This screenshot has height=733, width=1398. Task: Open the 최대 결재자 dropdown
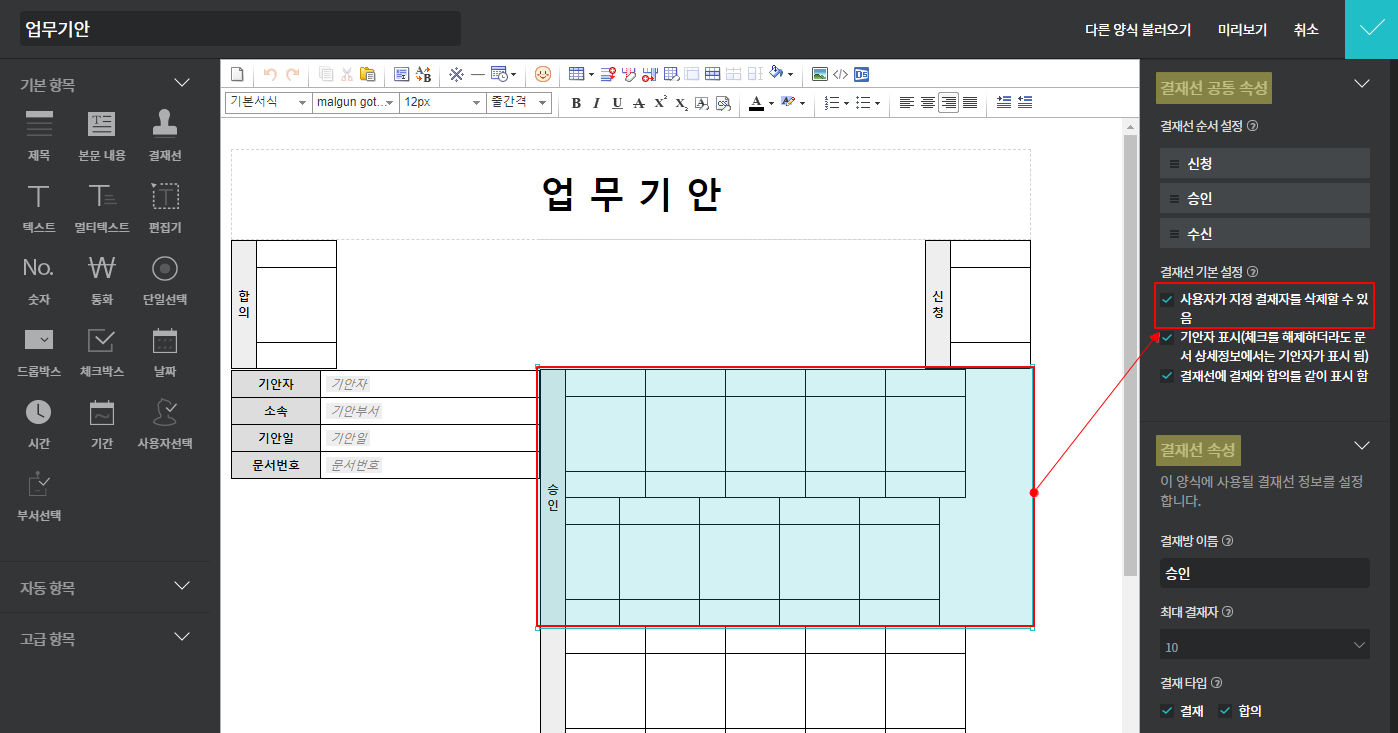[1264, 646]
